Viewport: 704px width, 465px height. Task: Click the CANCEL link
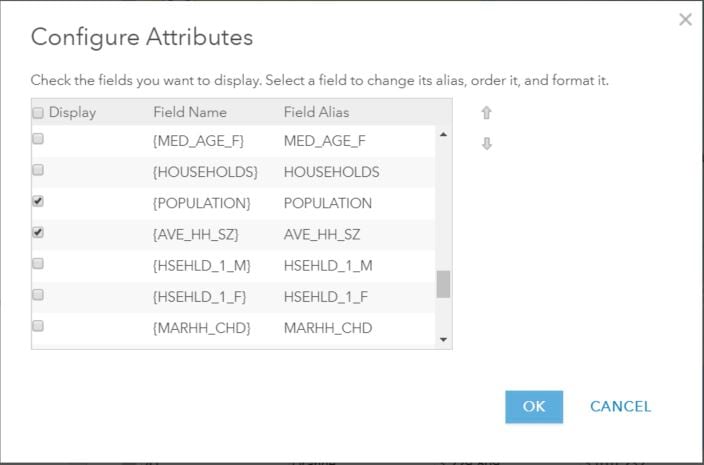pos(620,406)
